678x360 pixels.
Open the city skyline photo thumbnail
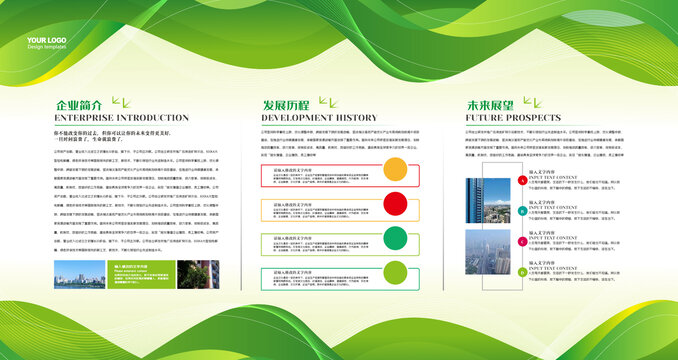coord(80,274)
